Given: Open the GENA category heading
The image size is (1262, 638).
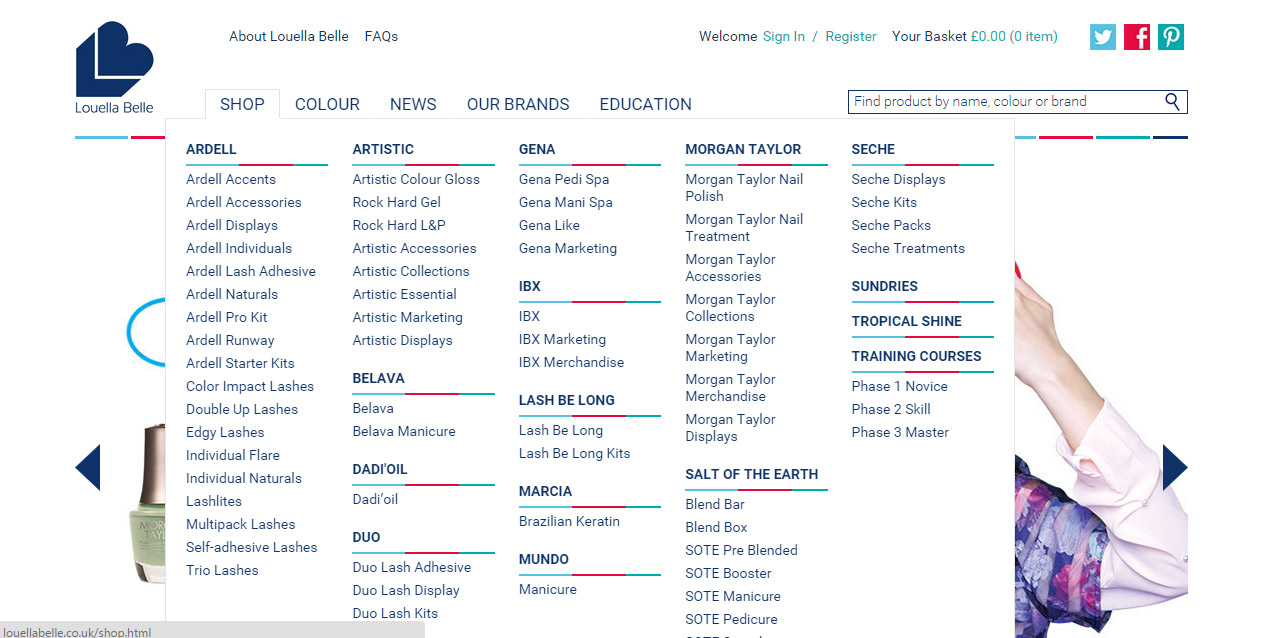Looking at the screenshot, I should 537,149.
